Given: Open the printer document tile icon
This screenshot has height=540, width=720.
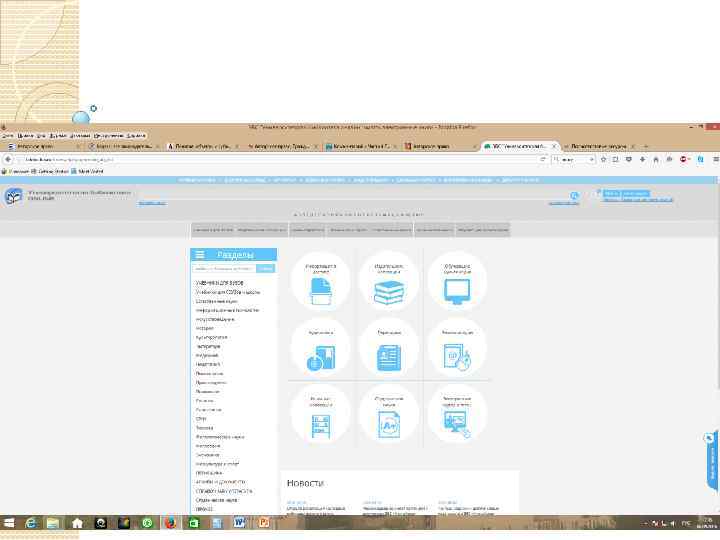Looking at the screenshot, I should pyautogui.click(x=321, y=292).
